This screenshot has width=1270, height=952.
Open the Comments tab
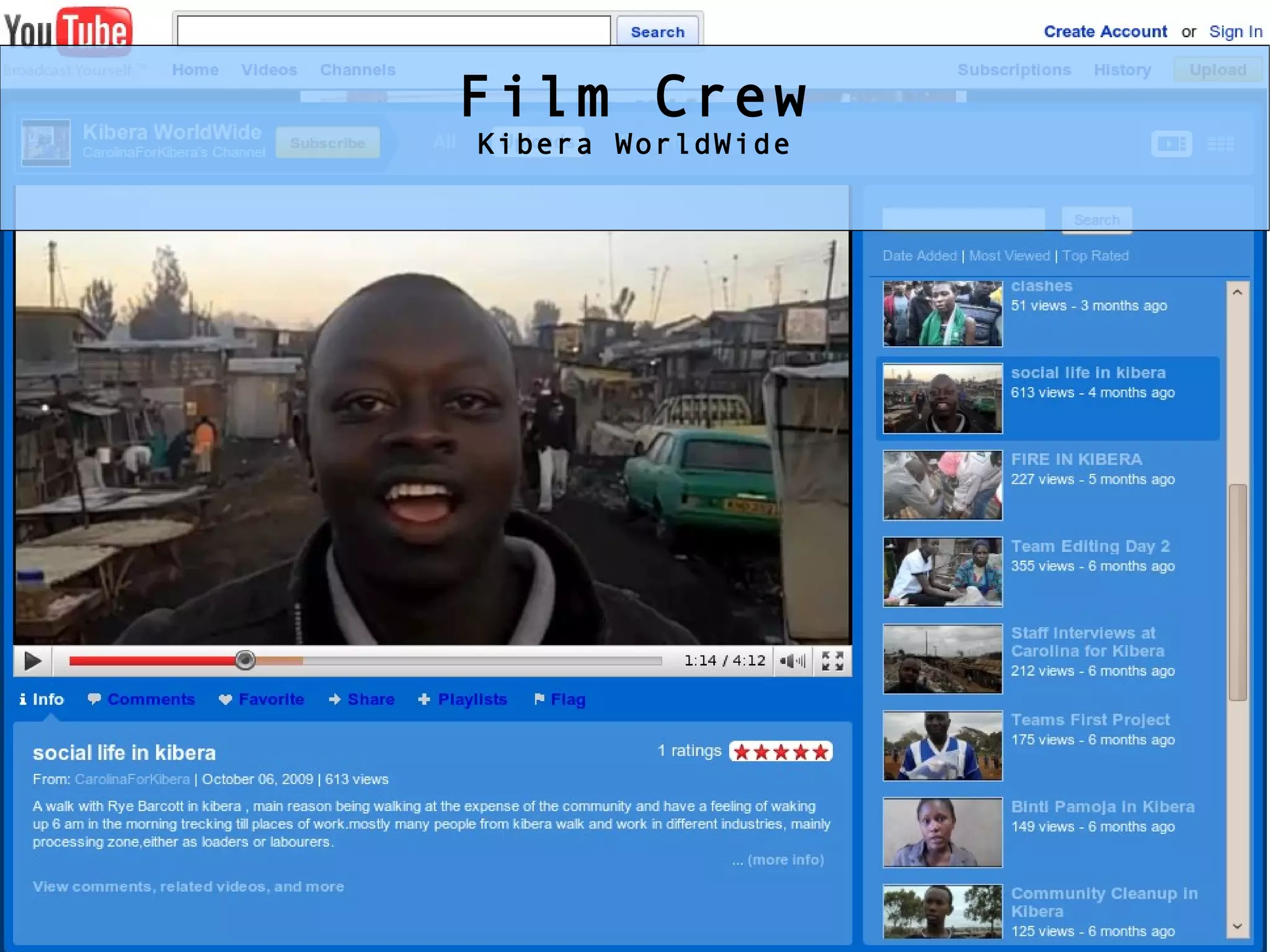[141, 699]
